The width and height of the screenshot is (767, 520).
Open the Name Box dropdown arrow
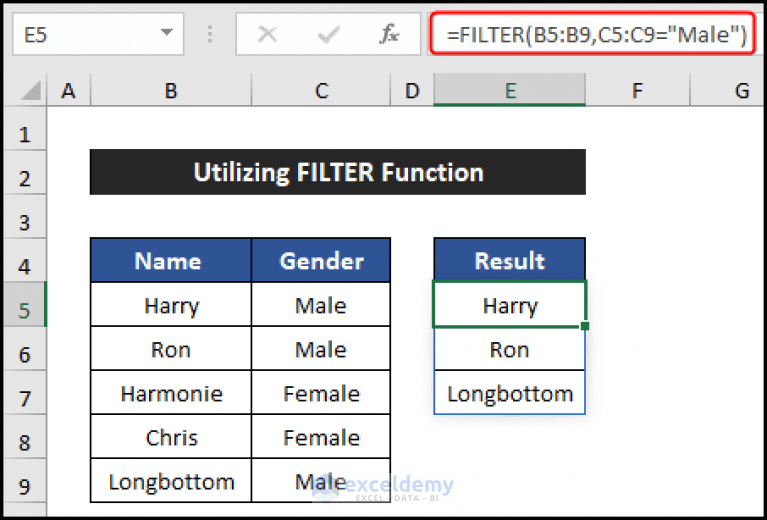167,33
